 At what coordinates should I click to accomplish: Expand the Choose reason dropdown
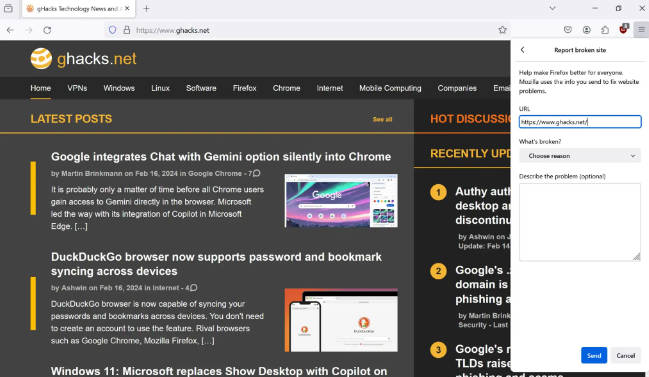tap(580, 156)
